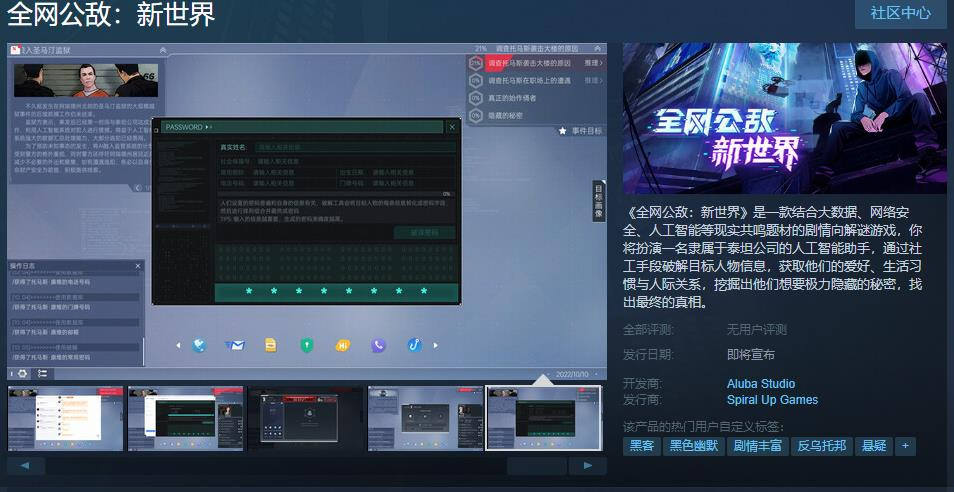Viewport: 954px width, 492px height.
Task: Open the blue hook phishing app in dock
Action: click(x=414, y=345)
